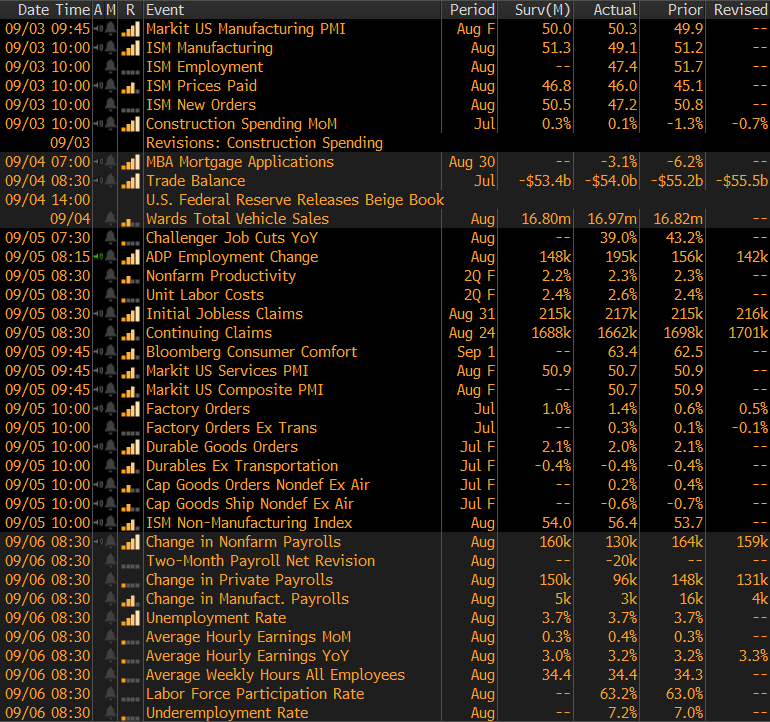Screen dimensions: 770x722
Task: Enable the bell alert for Durable Goods Orders
Action: (110, 447)
